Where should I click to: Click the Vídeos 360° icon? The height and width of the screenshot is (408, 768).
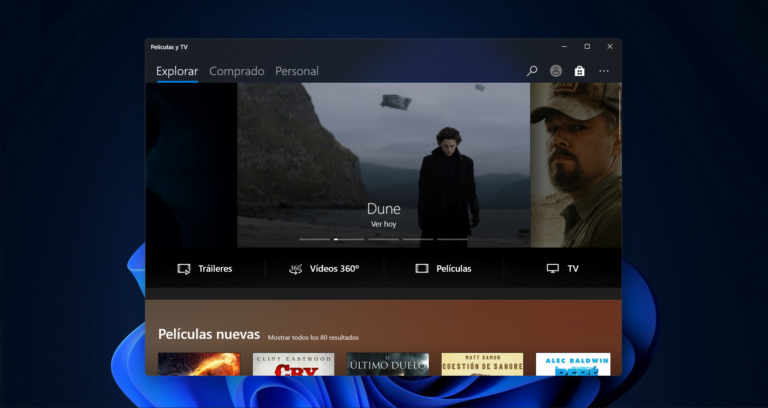(295, 269)
